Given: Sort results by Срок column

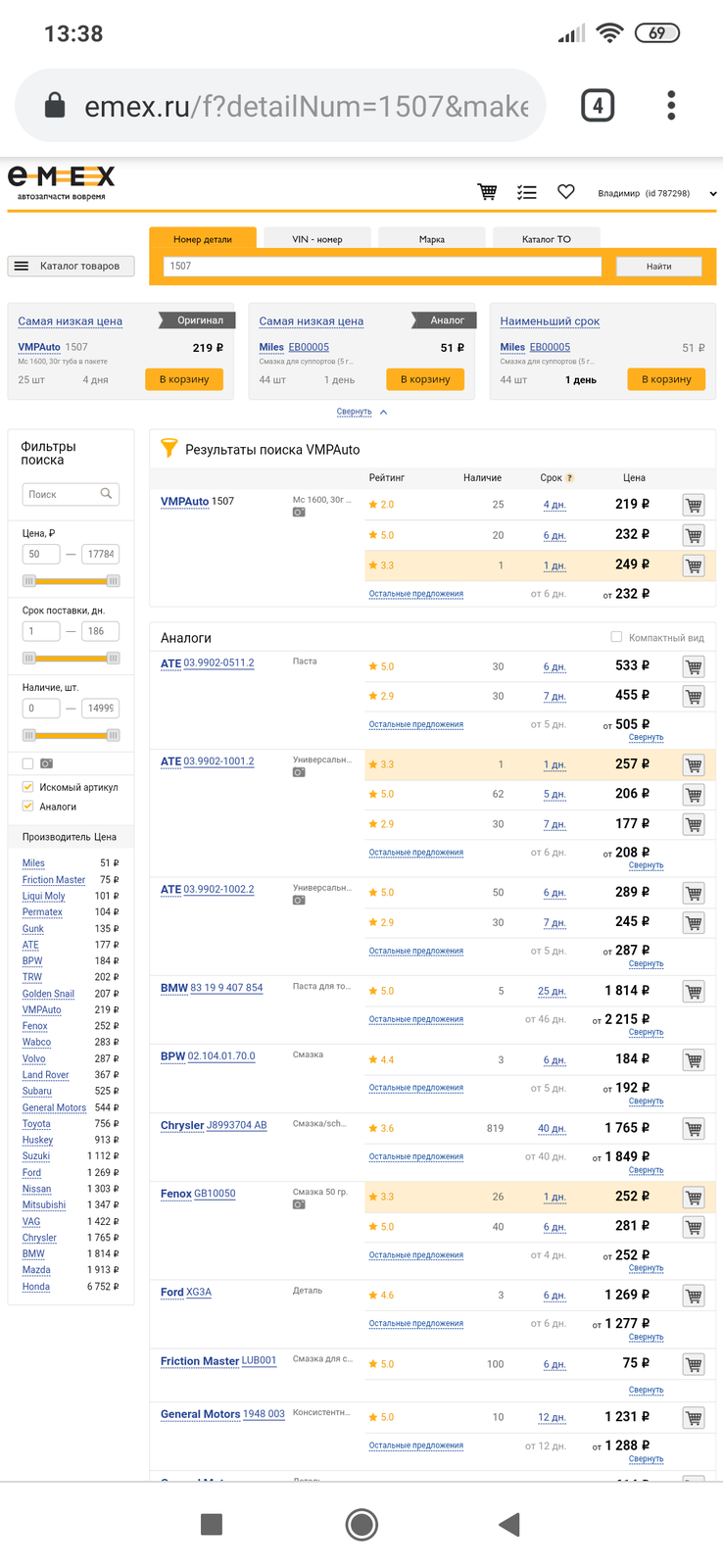Looking at the screenshot, I should (x=551, y=478).
